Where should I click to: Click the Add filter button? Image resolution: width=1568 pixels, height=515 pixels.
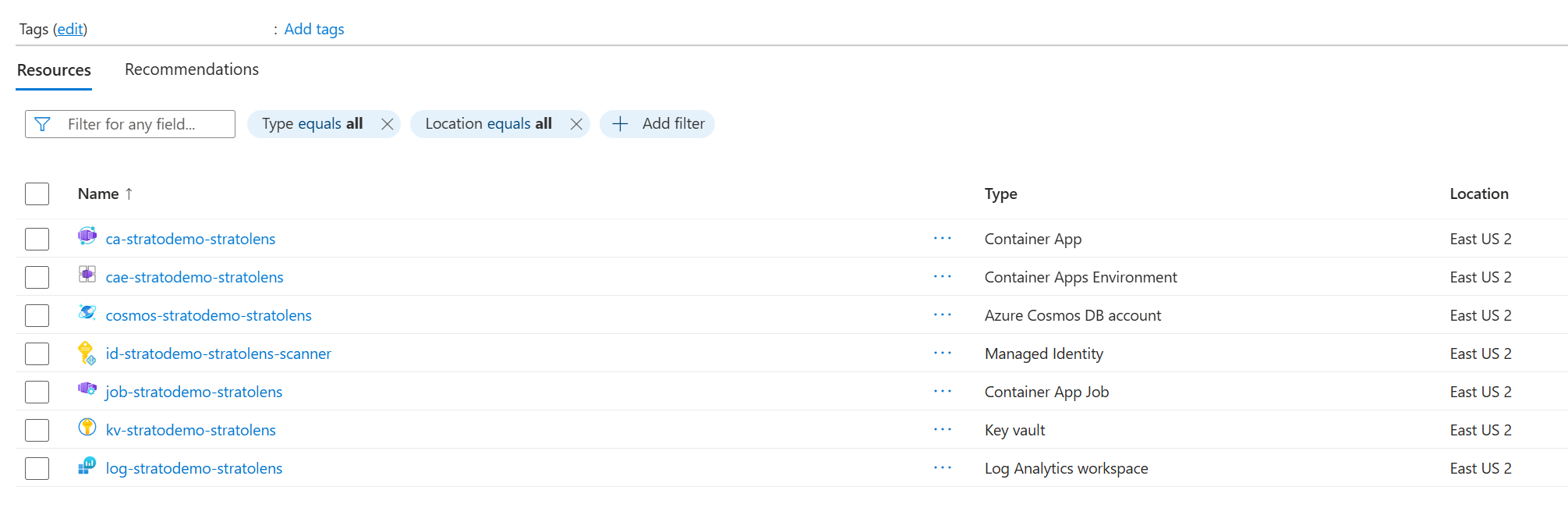click(657, 124)
